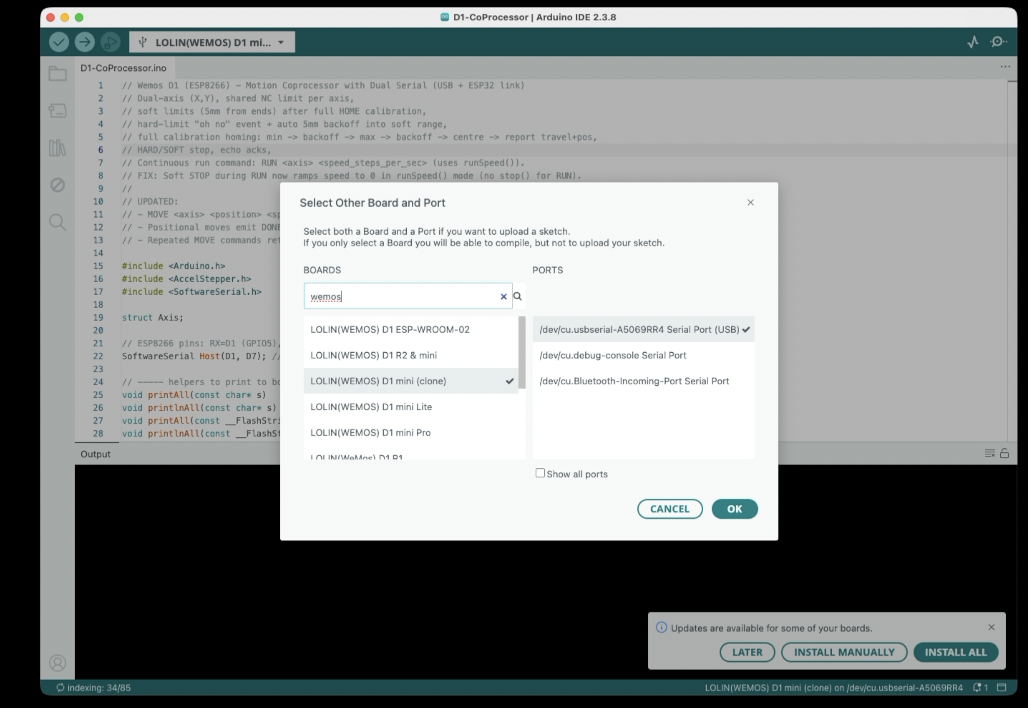The image size is (1028, 708).
Task: Click the board search magnifier icon
Action: coord(517,296)
